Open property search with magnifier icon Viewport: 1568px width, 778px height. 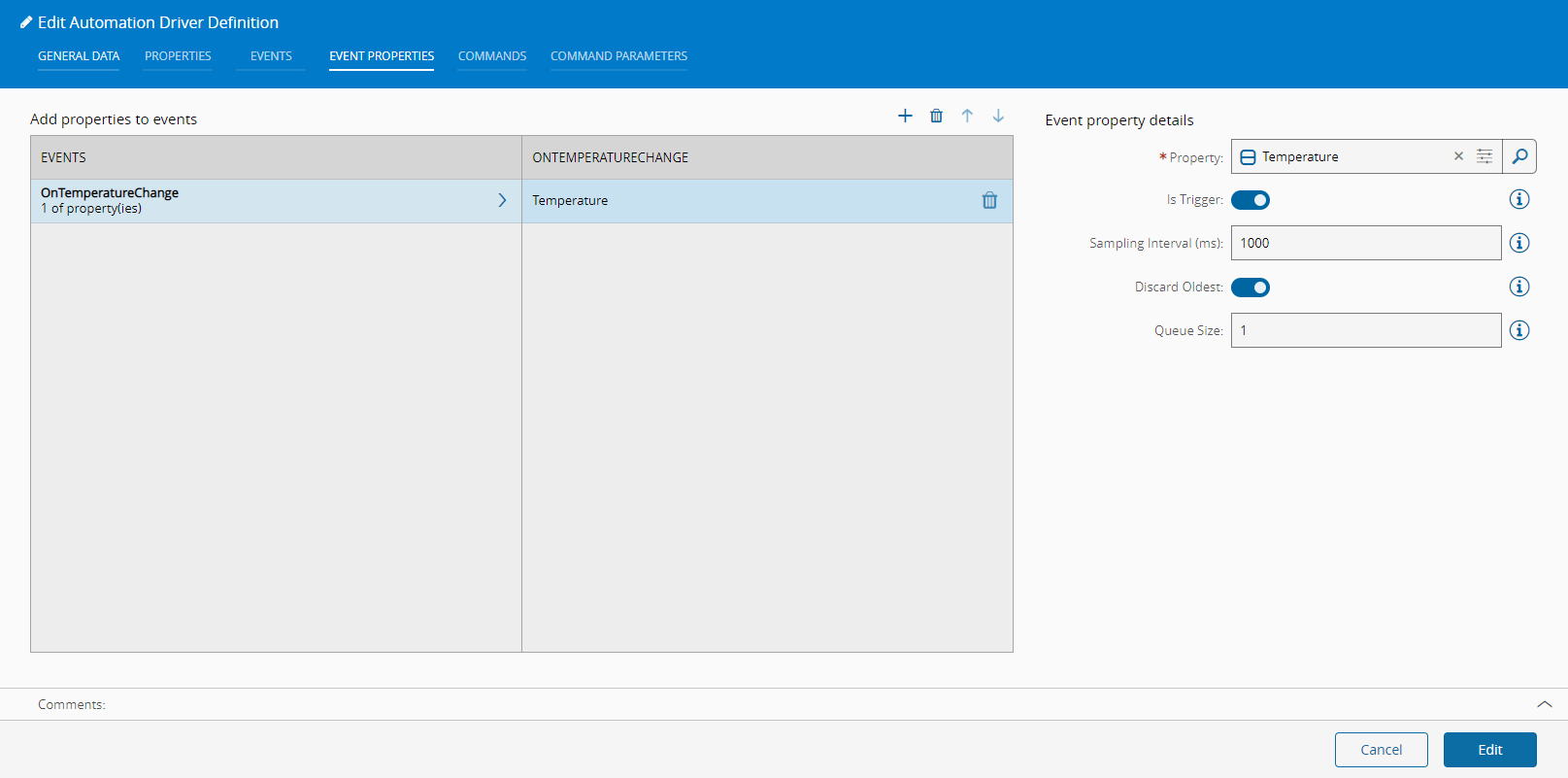click(x=1519, y=156)
